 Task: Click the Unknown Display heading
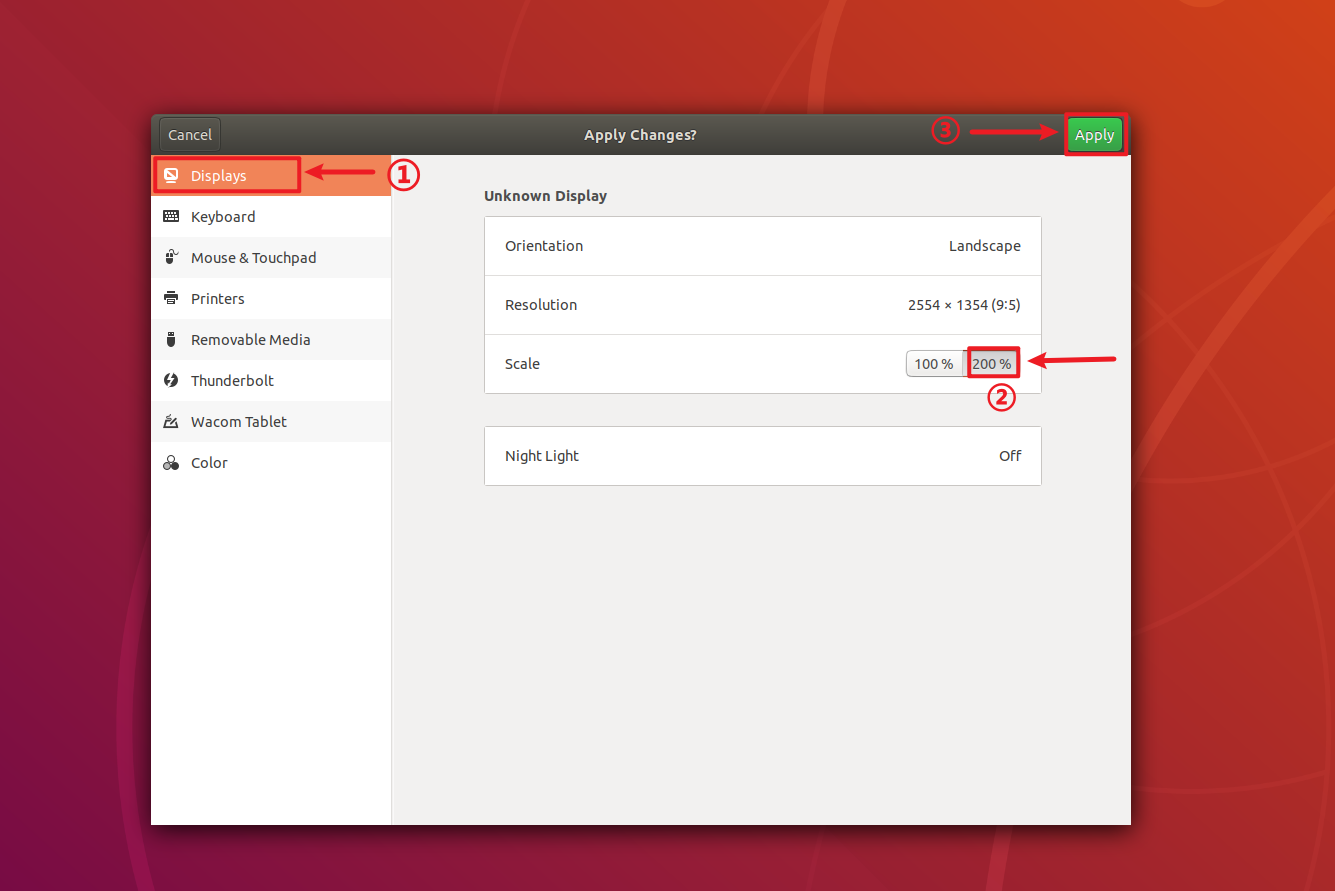pyautogui.click(x=546, y=196)
